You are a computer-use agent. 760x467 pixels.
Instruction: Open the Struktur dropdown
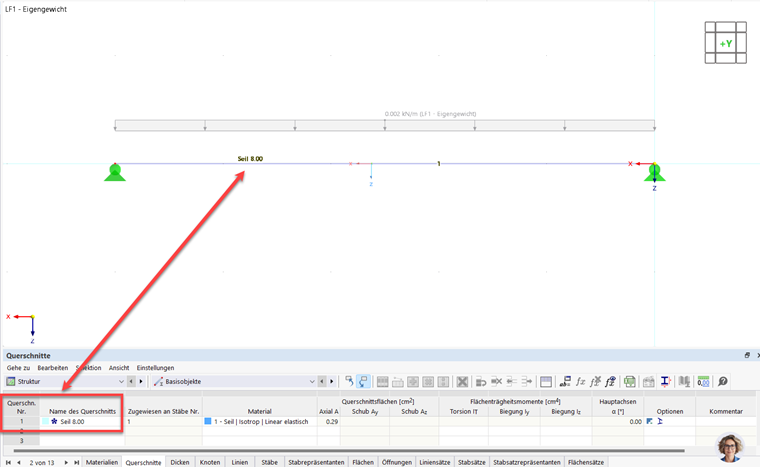[121, 382]
